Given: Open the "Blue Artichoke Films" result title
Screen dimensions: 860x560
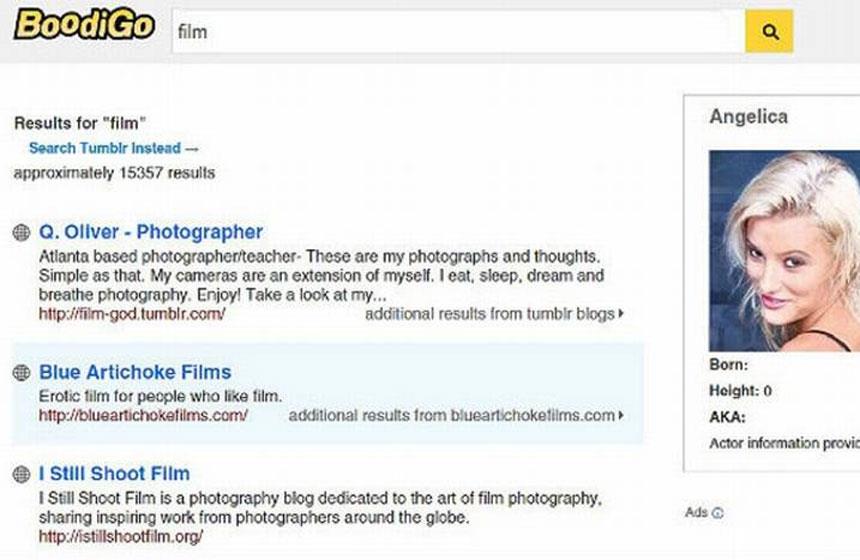Looking at the screenshot, I should pyautogui.click(x=135, y=373).
